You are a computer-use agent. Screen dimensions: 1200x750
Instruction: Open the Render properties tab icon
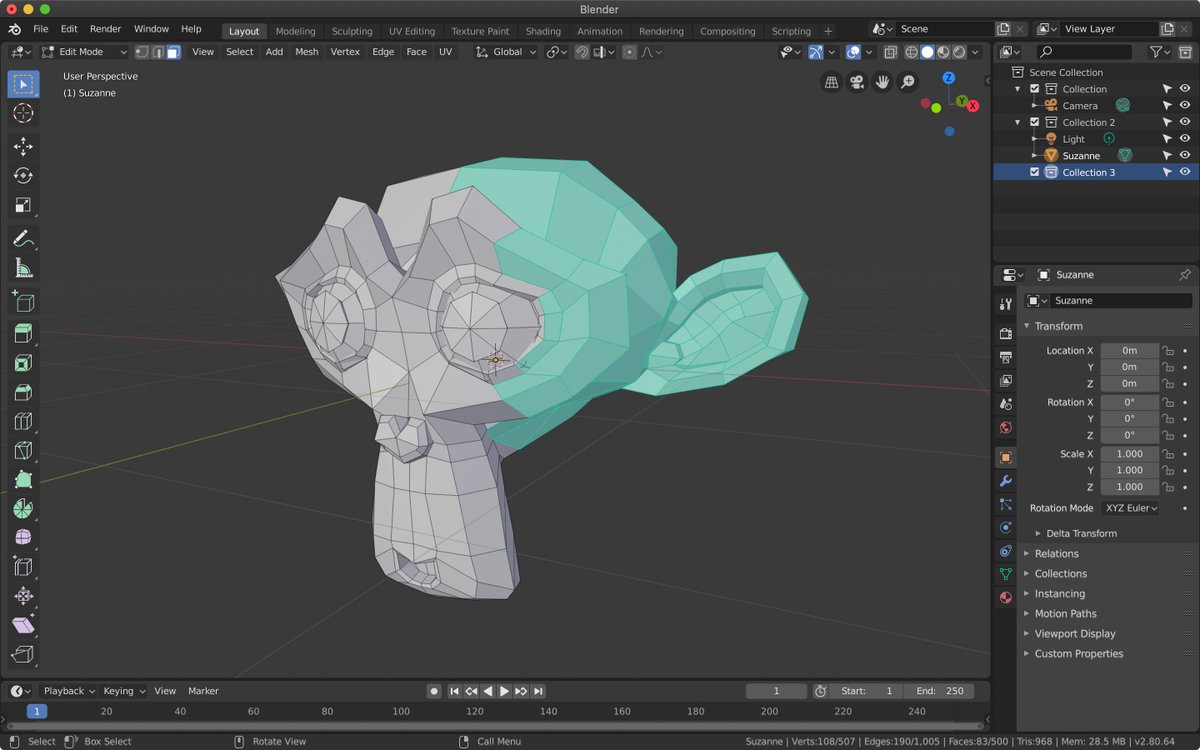pyautogui.click(x=1005, y=333)
